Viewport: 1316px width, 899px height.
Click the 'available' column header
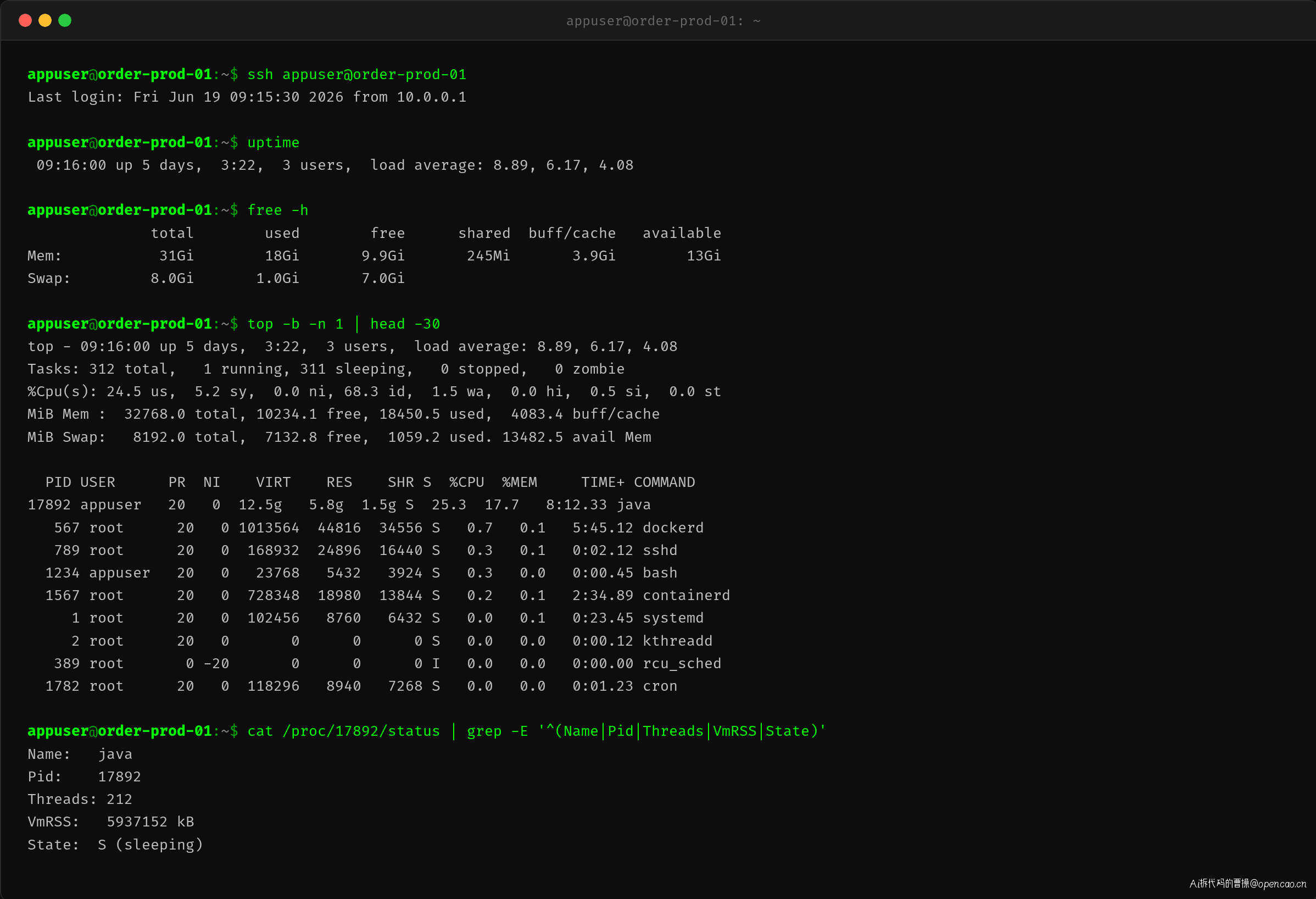682,233
